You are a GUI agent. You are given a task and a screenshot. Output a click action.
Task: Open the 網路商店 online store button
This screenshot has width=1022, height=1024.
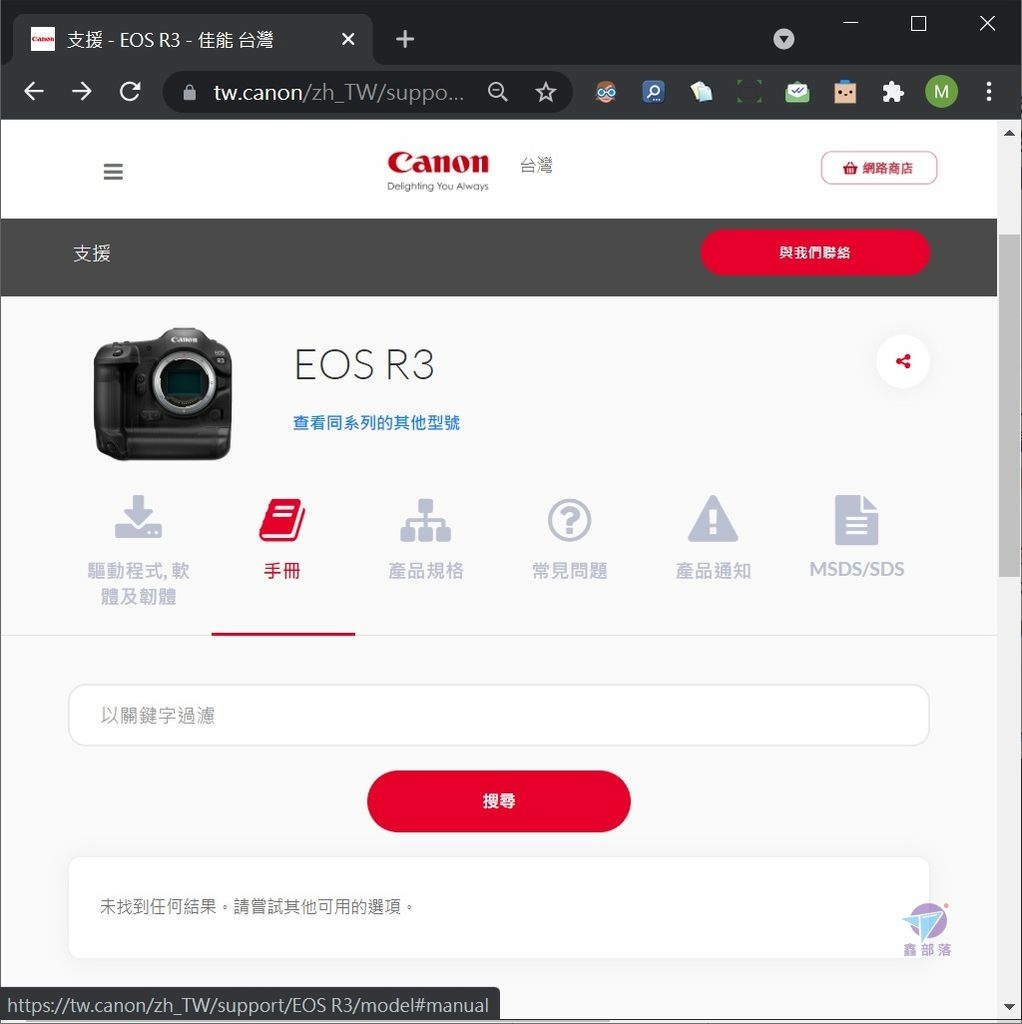click(x=878, y=168)
